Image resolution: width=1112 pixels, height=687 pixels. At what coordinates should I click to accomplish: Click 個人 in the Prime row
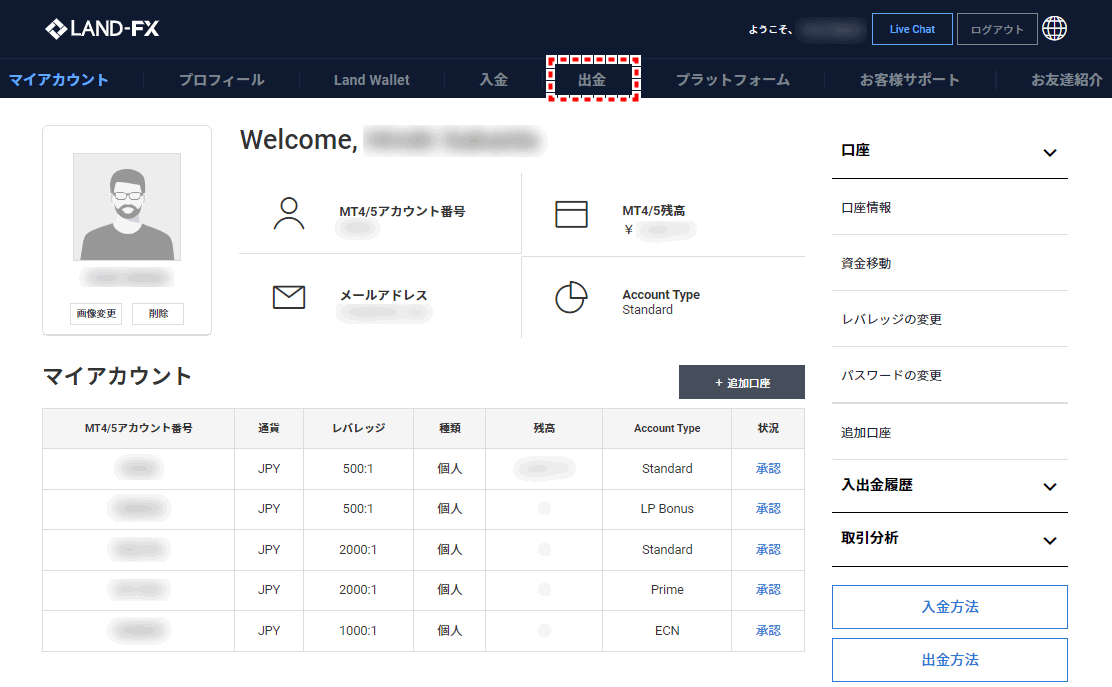tap(450, 589)
